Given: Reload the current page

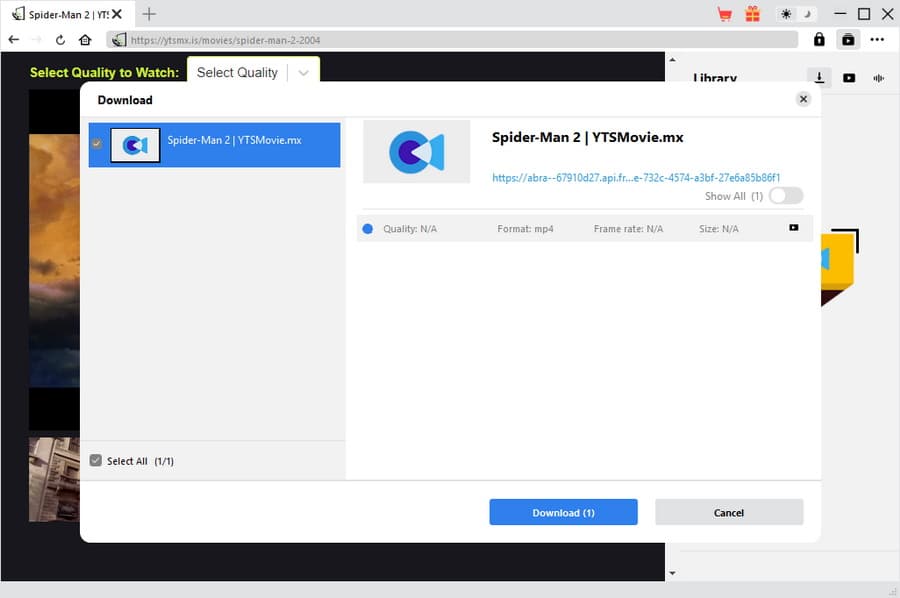Looking at the screenshot, I should 60,40.
